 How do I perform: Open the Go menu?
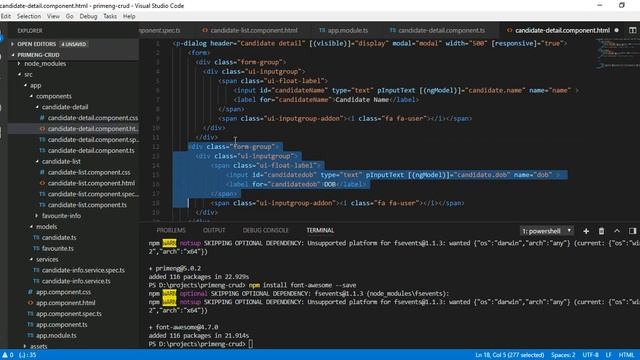pyautogui.click(x=69, y=16)
